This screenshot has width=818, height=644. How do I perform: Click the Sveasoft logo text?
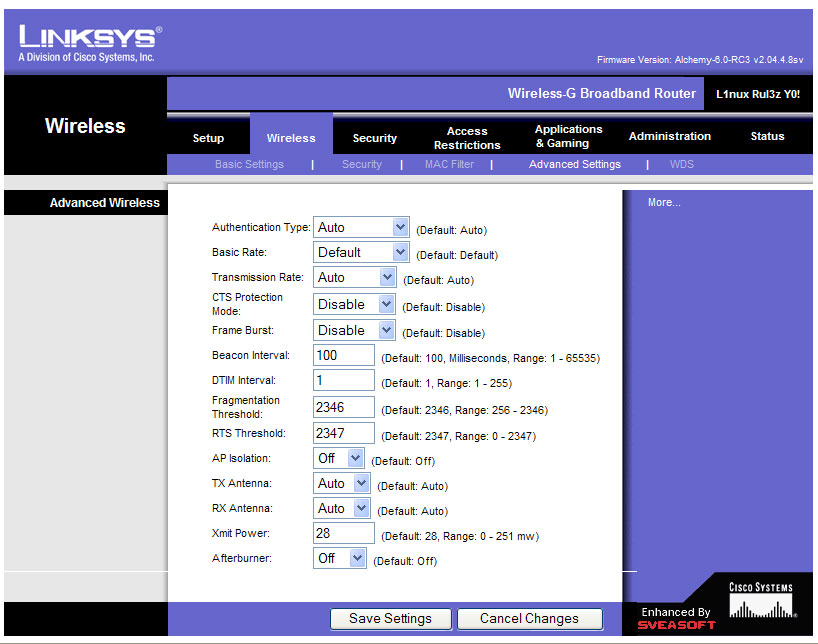point(677,625)
